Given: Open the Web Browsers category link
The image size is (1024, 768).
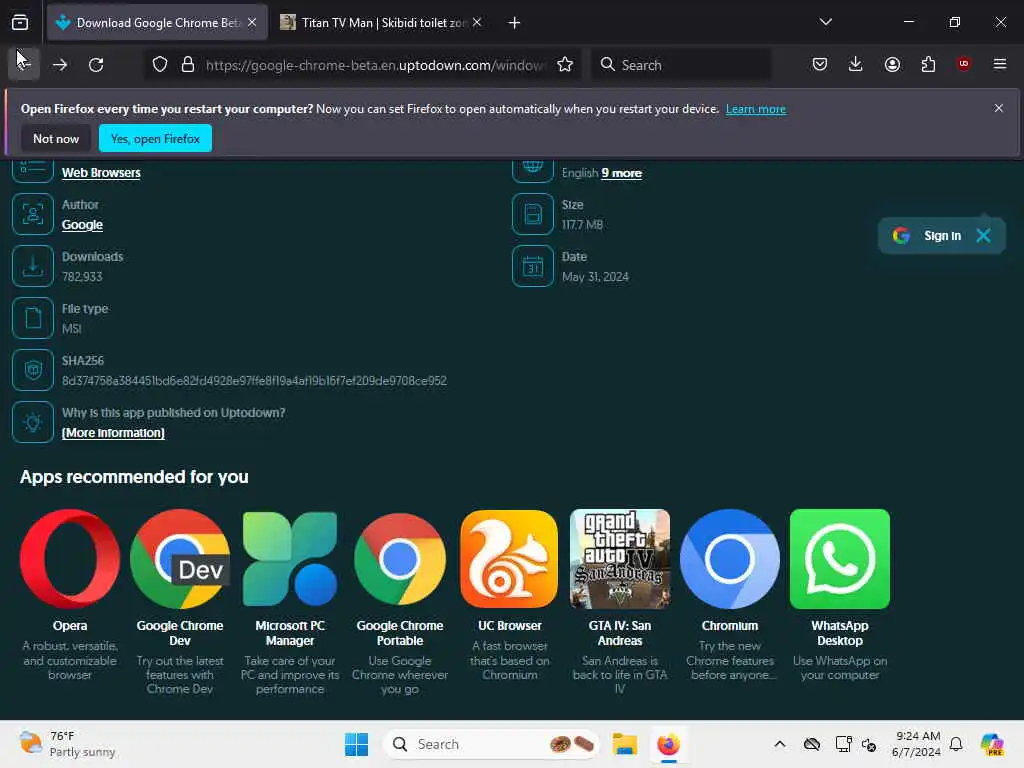Looking at the screenshot, I should point(101,173).
